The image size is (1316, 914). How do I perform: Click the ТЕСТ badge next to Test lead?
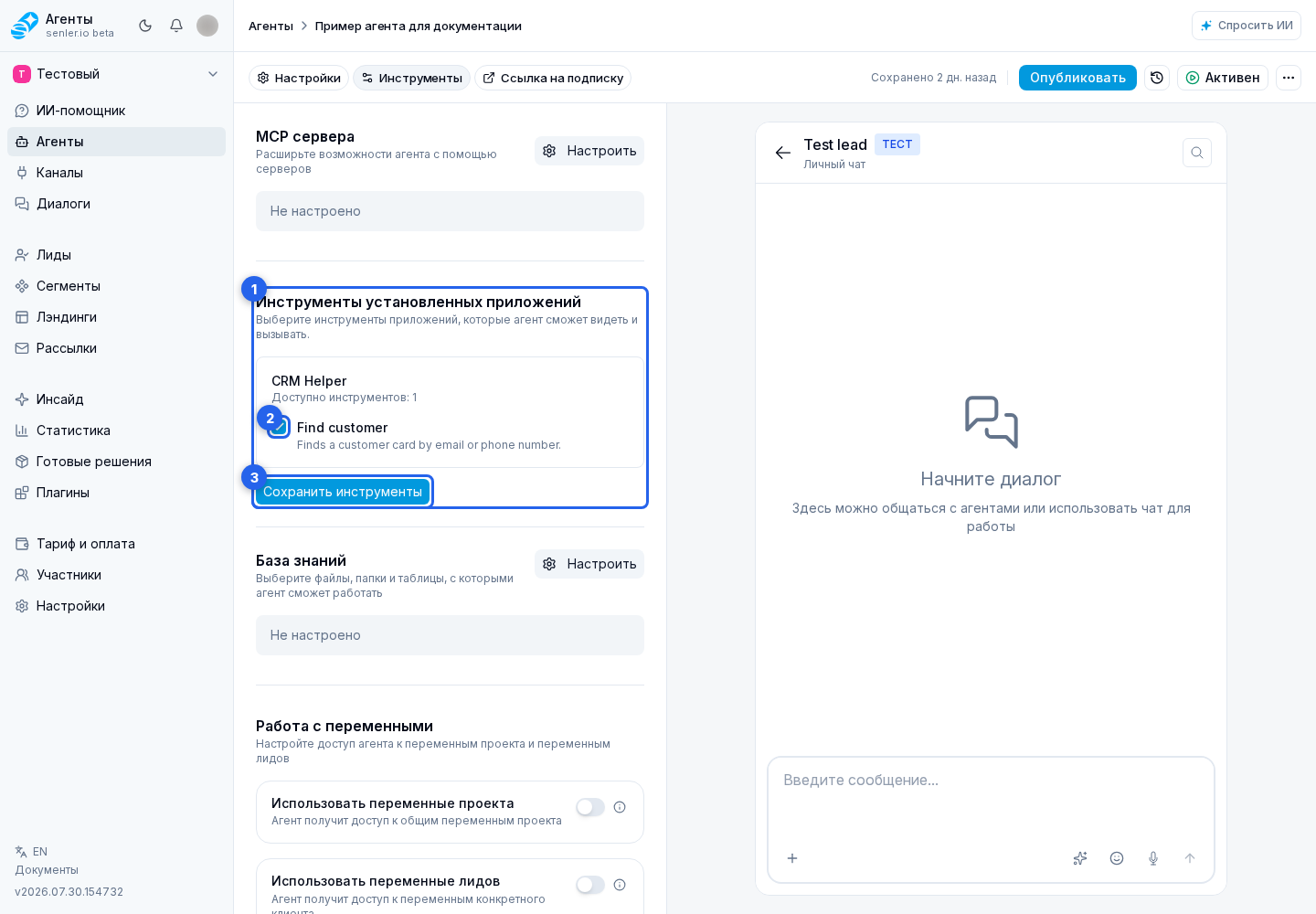pyautogui.click(x=897, y=144)
